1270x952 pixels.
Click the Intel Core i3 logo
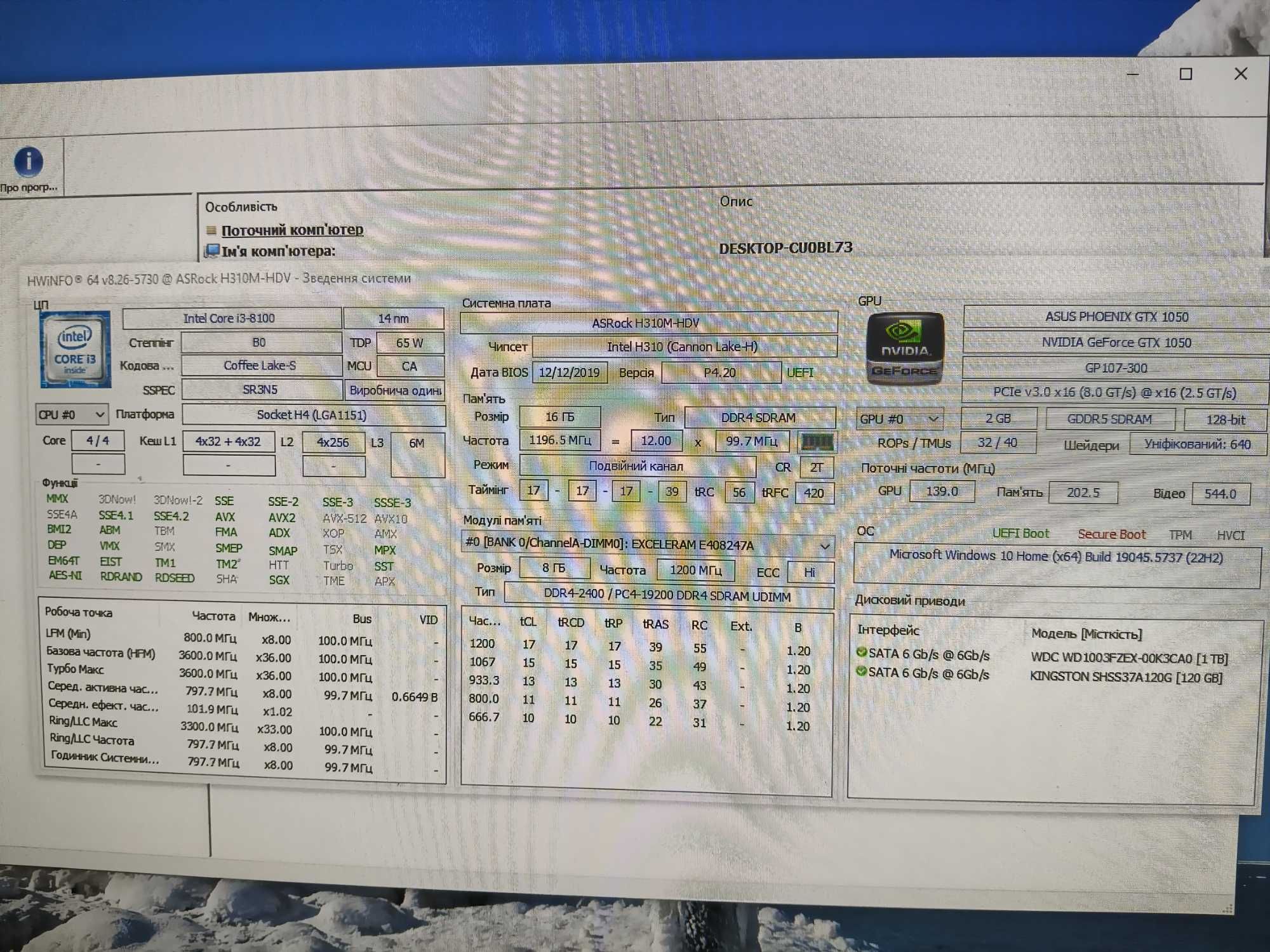pos(76,349)
